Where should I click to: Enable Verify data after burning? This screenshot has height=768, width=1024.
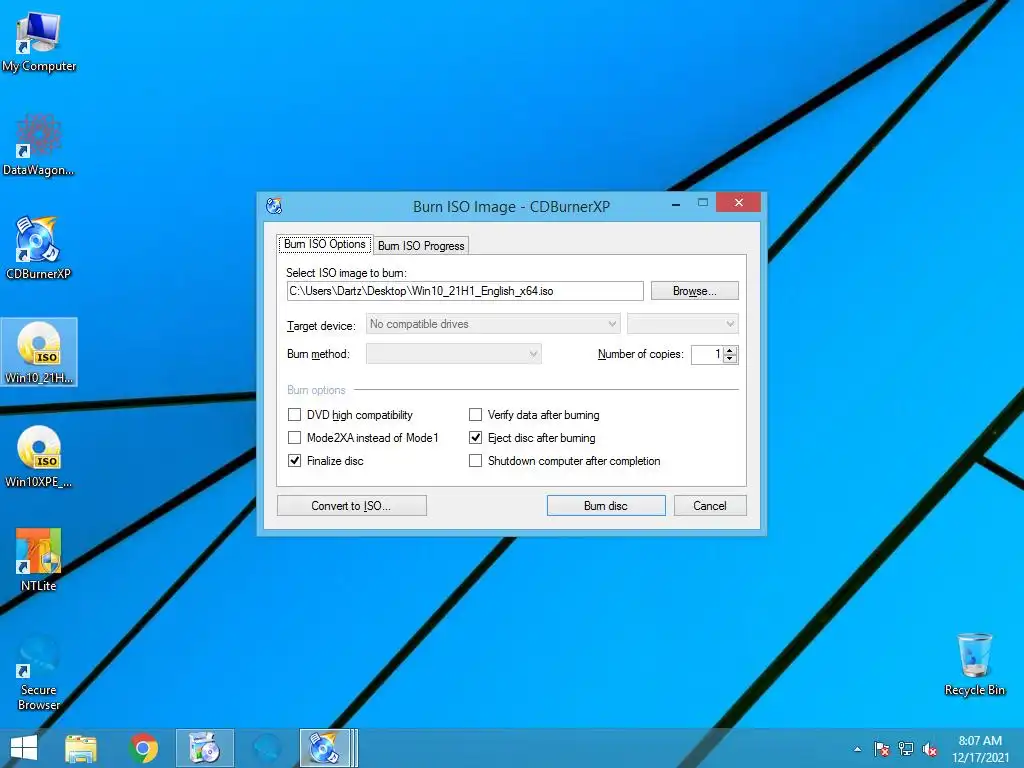(x=475, y=415)
